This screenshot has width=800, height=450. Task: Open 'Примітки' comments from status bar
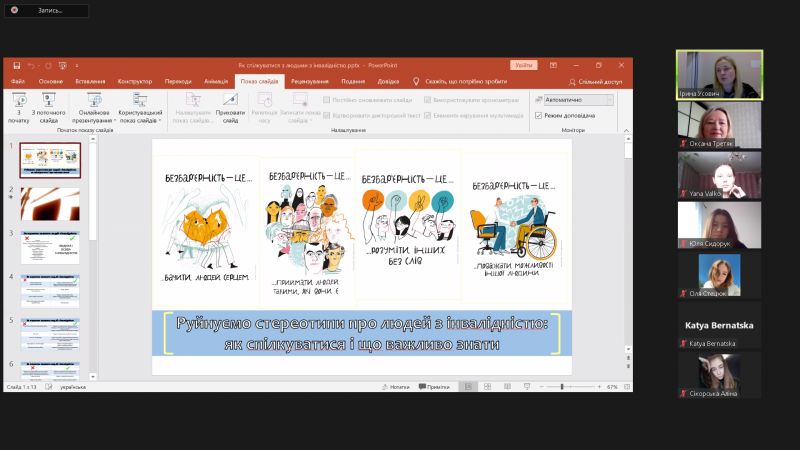pyautogui.click(x=434, y=387)
